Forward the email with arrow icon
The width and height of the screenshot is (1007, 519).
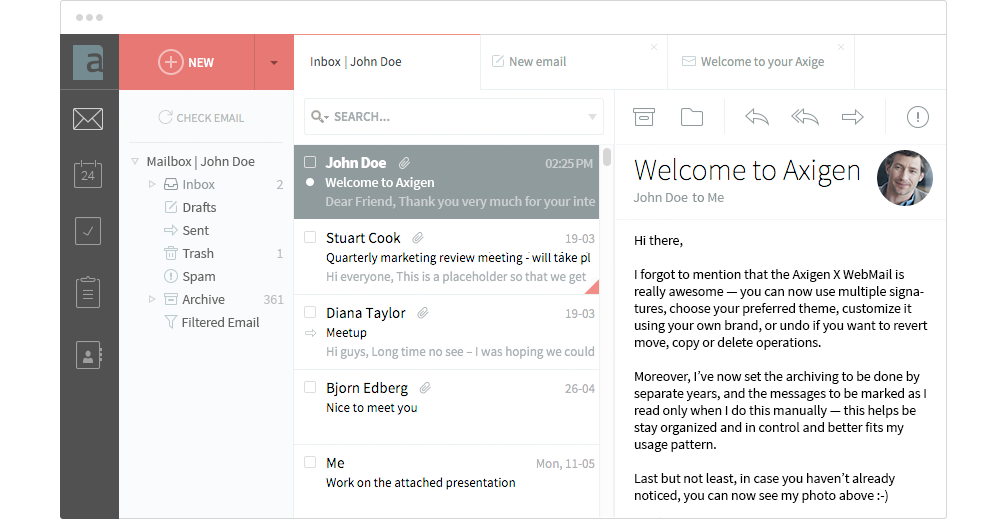(x=852, y=117)
